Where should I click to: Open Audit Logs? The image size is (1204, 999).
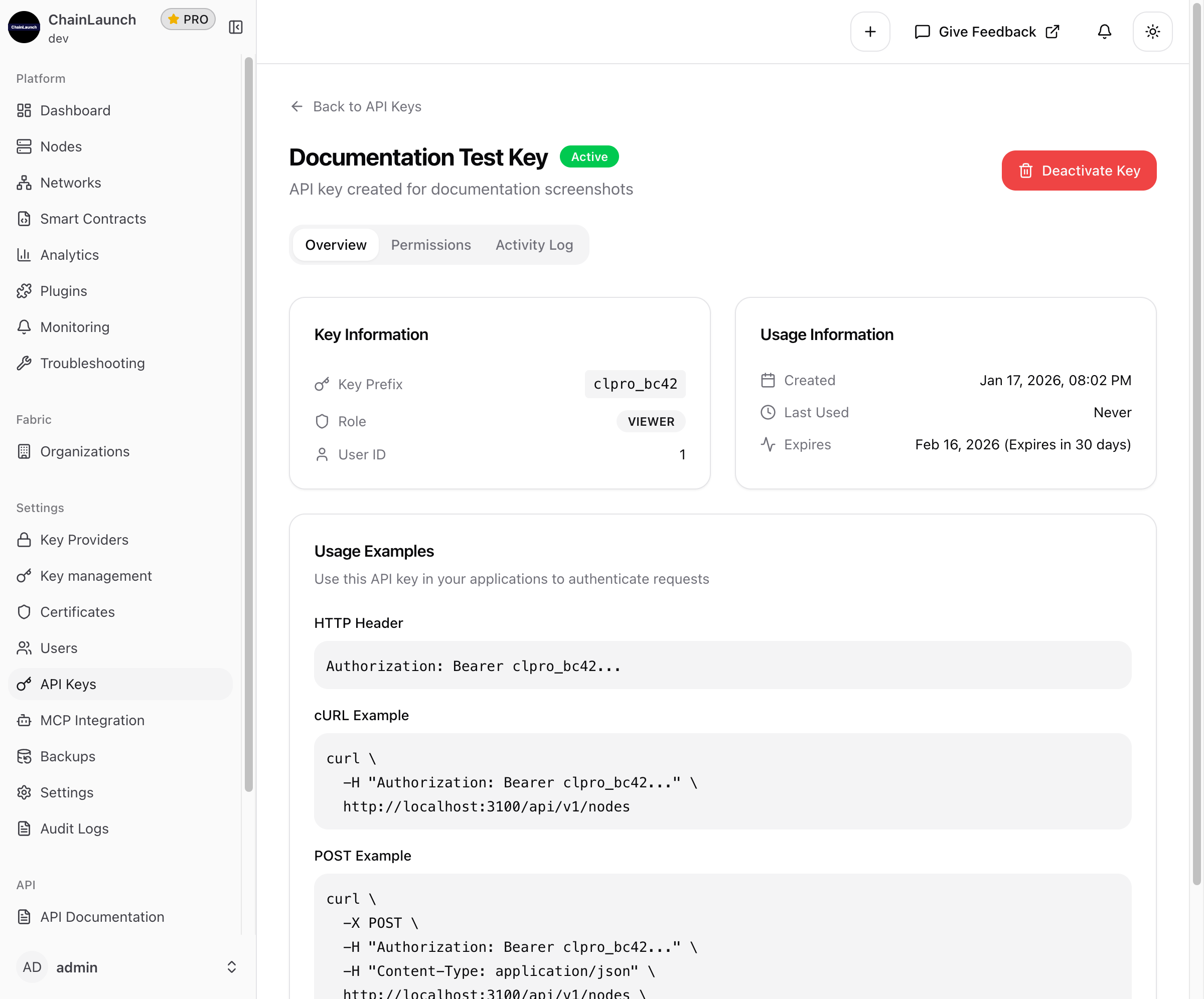[x=74, y=828]
